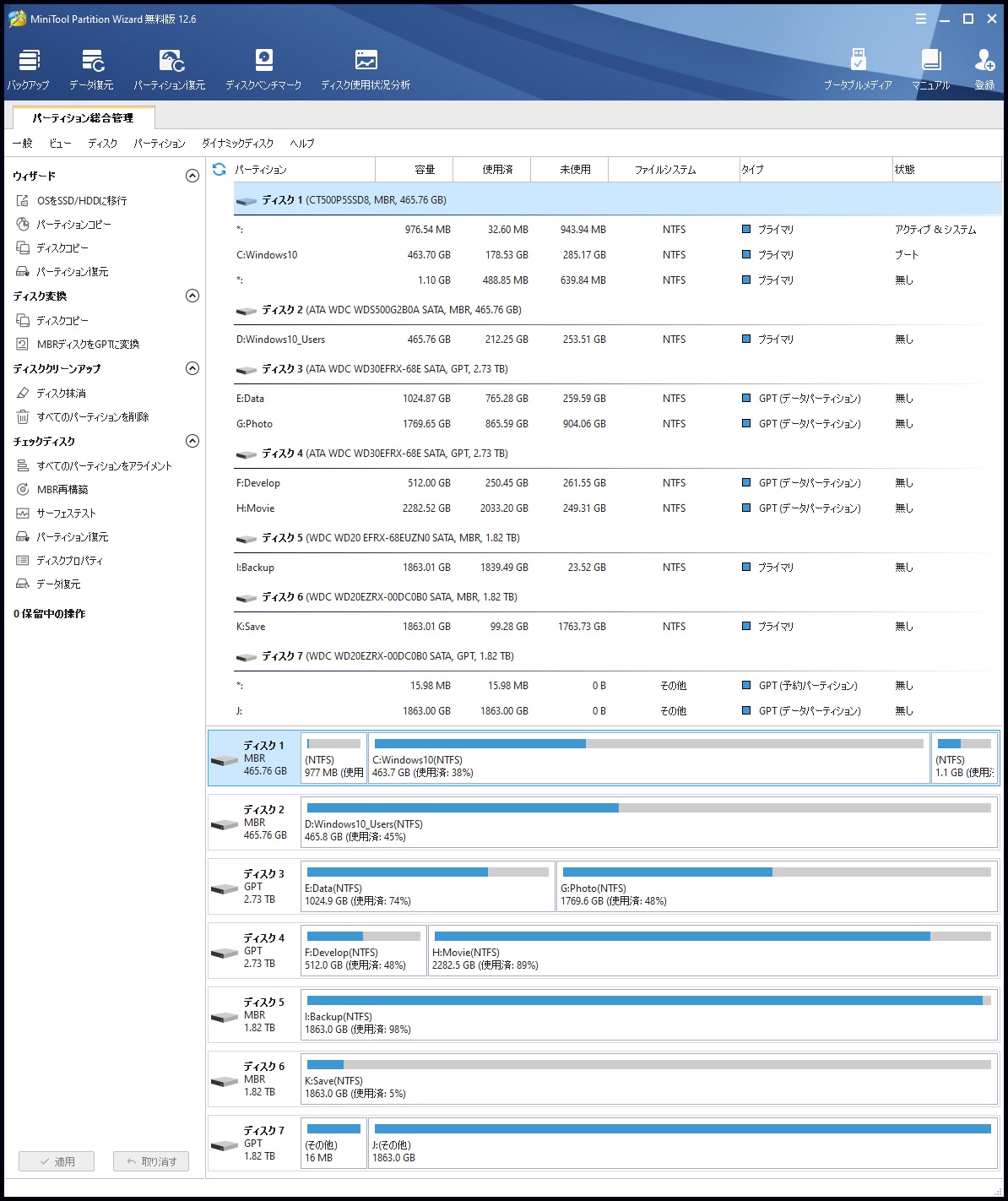1008x1201 pixels.
Task: Sort by the タイプ column header
Action: (x=816, y=169)
